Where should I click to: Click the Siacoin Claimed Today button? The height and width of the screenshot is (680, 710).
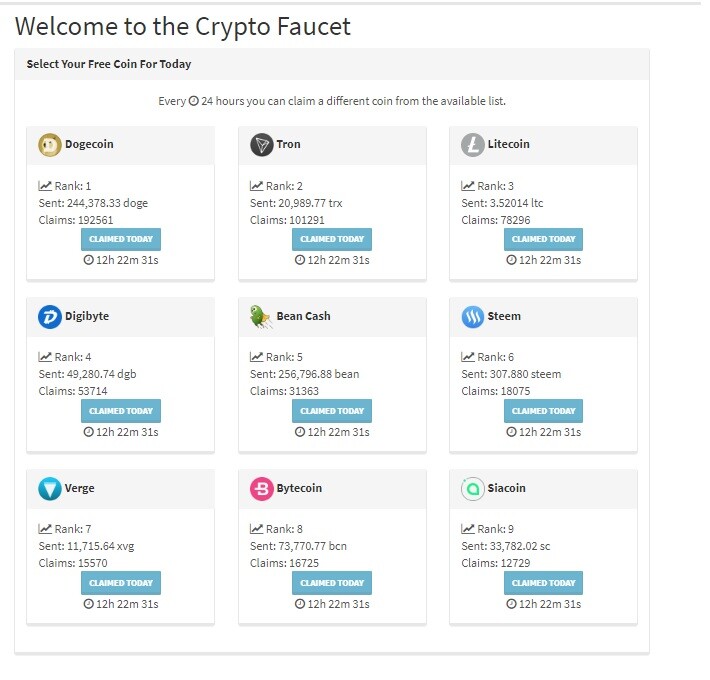click(x=543, y=583)
